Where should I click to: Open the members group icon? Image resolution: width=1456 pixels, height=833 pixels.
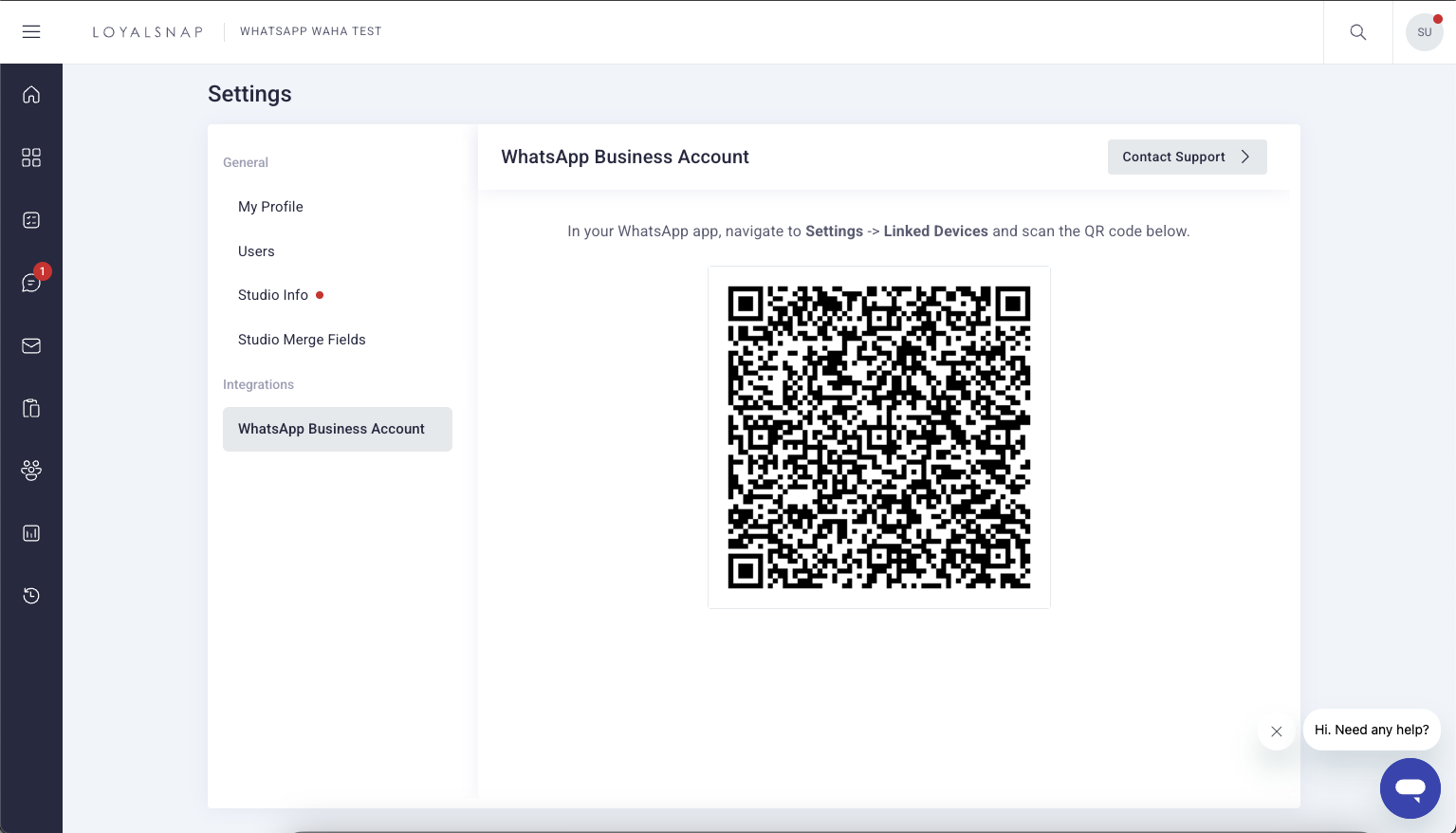[x=31, y=471]
